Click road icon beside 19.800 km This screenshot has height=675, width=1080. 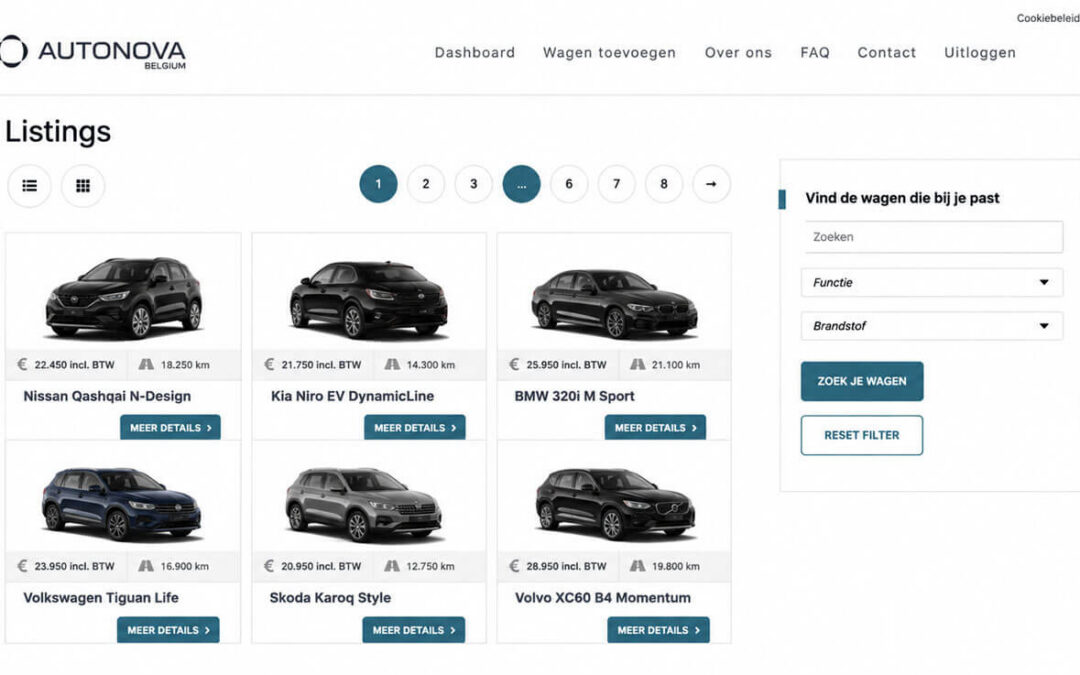pos(638,566)
